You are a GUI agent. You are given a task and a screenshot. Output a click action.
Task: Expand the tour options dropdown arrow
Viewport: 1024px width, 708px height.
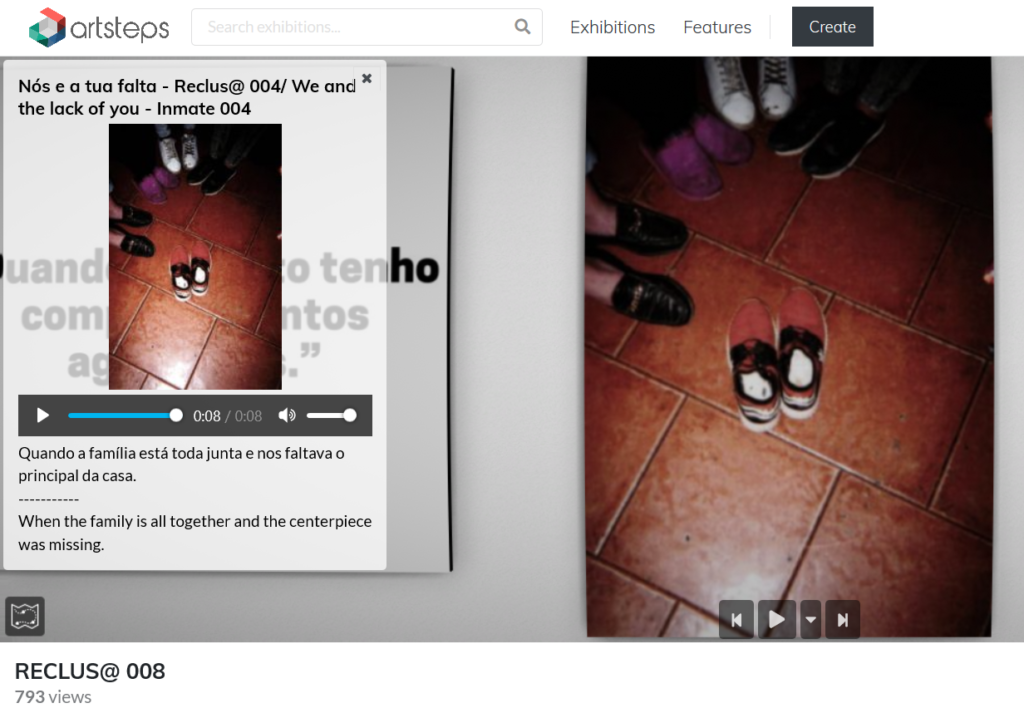[x=810, y=619]
